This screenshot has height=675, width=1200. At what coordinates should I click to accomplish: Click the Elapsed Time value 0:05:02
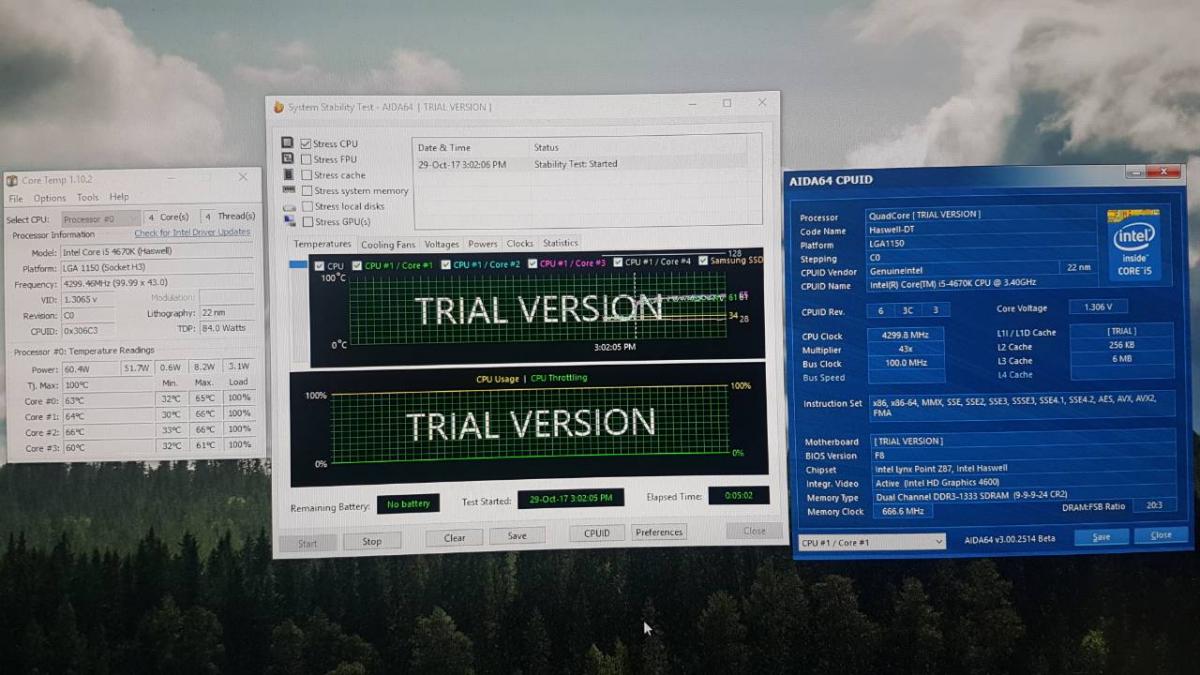point(739,495)
